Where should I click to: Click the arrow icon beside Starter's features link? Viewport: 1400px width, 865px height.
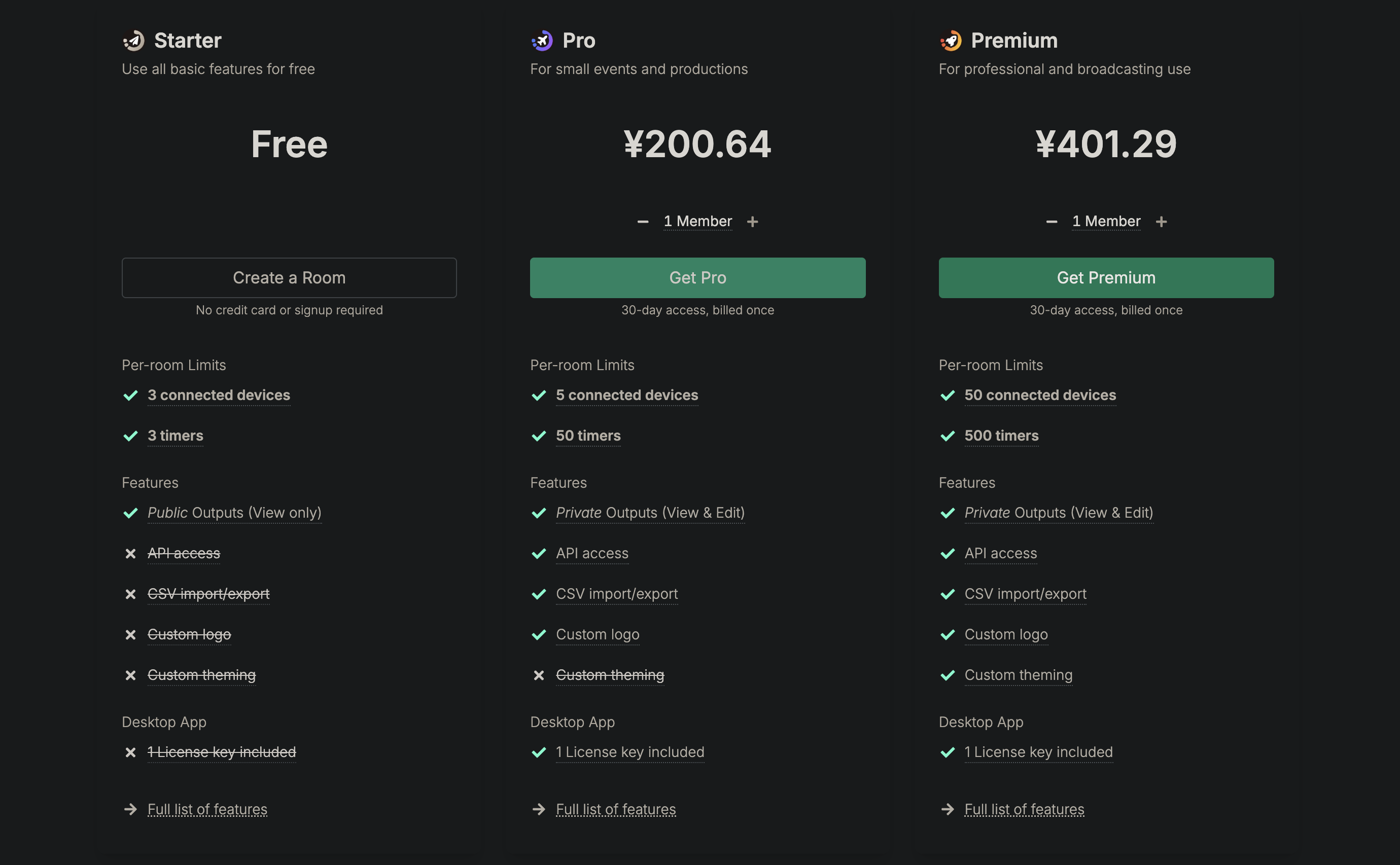pos(130,809)
